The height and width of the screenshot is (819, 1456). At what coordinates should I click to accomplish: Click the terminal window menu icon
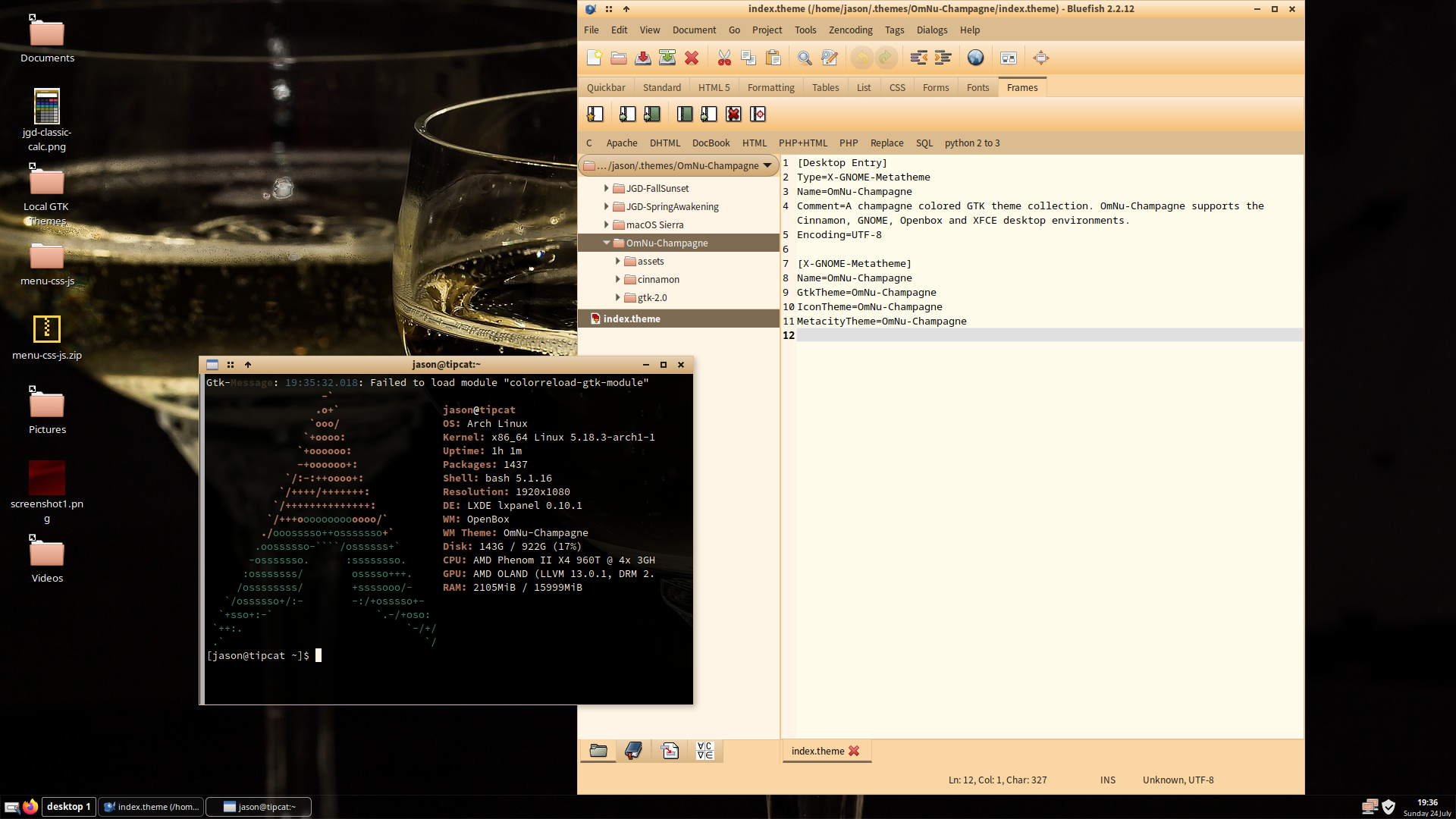(x=212, y=365)
